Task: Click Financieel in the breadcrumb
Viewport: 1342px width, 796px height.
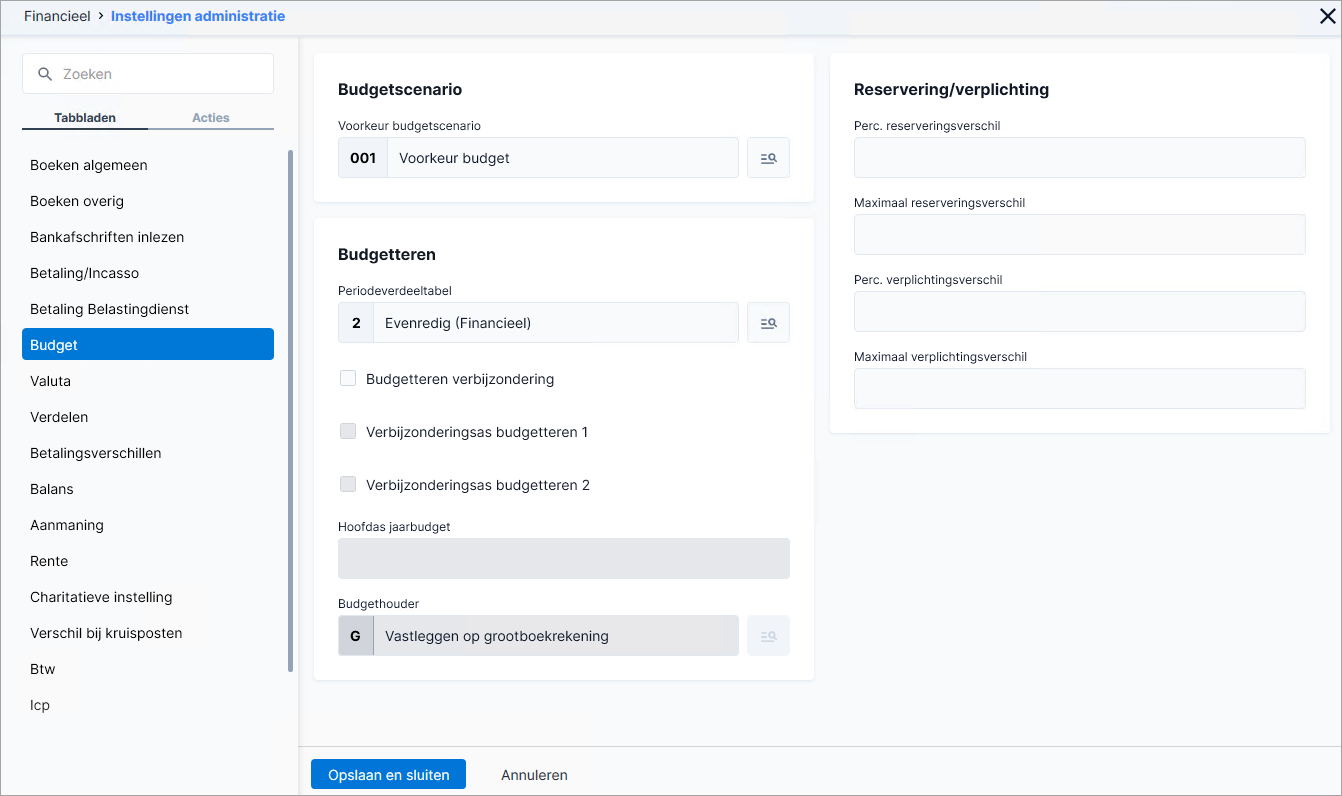Action: pos(57,16)
